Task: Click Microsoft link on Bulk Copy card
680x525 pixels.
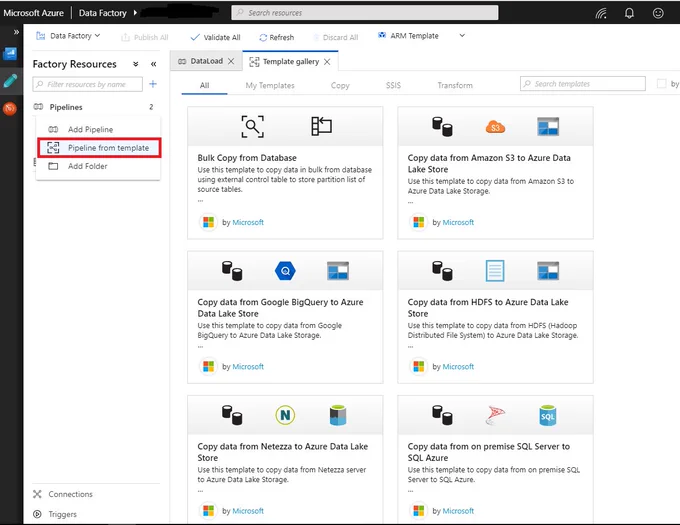Action: pos(248,222)
